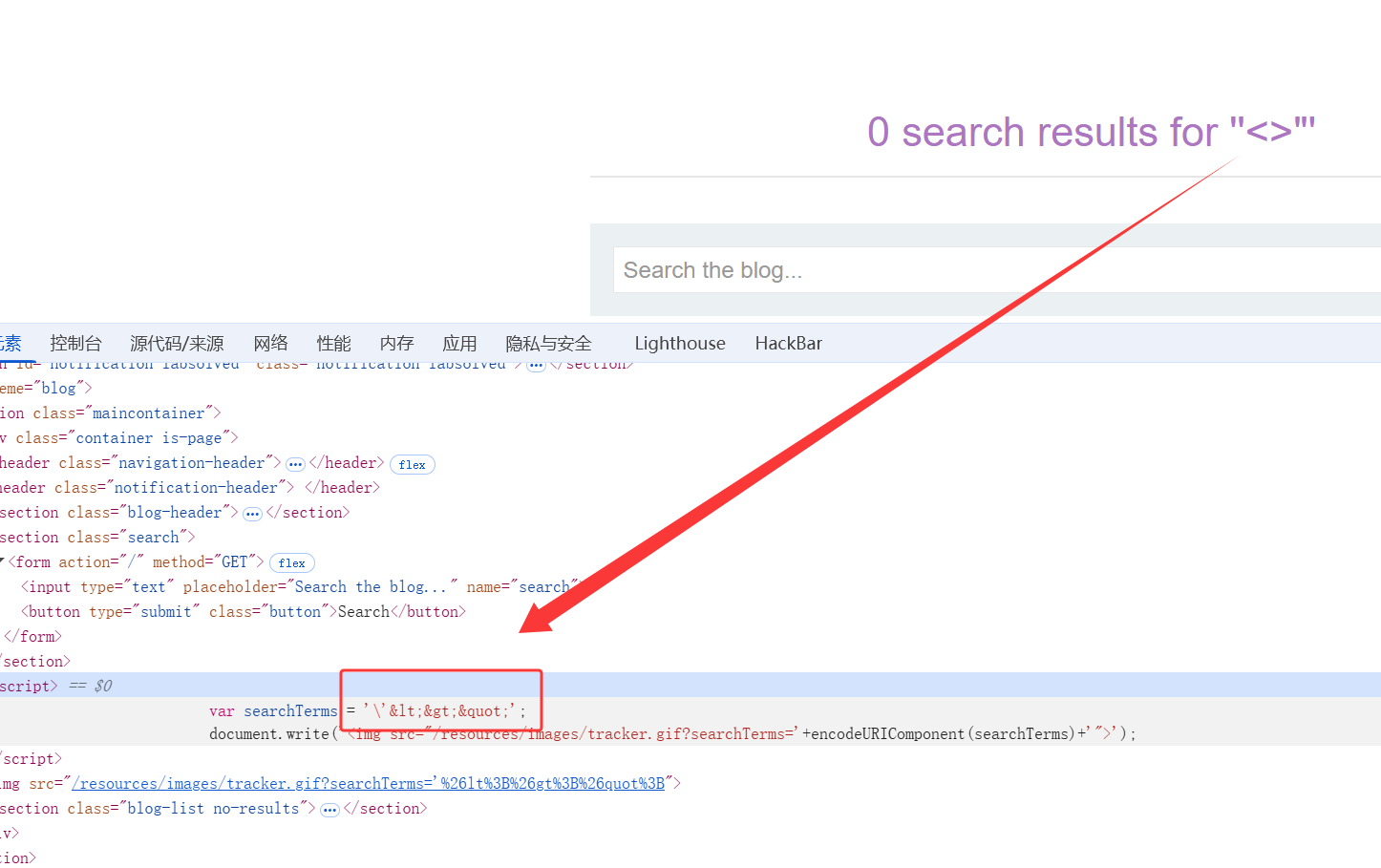Select the input type="text" element row
This screenshot has width=1381, height=868.
pos(301,586)
